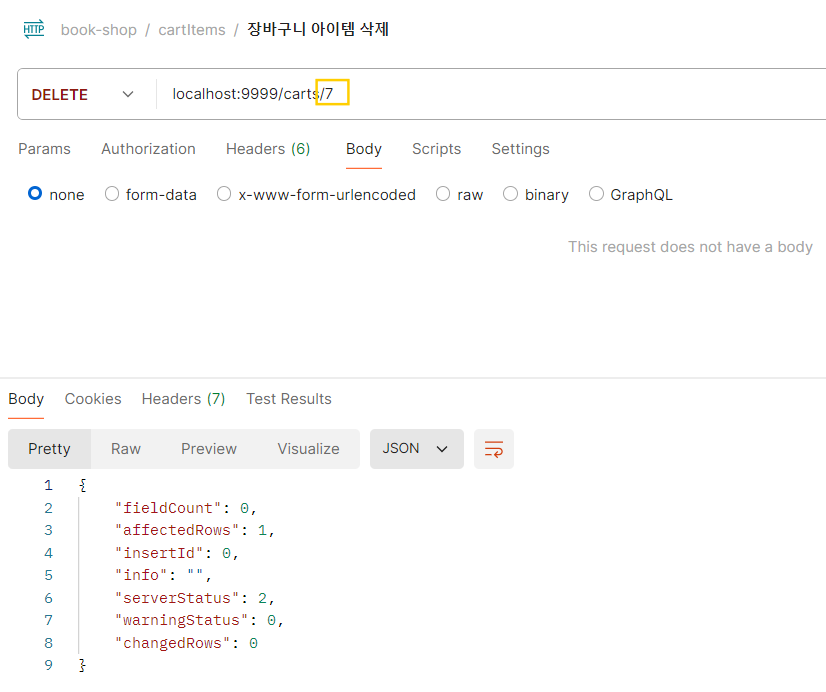Click the "warningStatus" line in response

click(x=199, y=620)
